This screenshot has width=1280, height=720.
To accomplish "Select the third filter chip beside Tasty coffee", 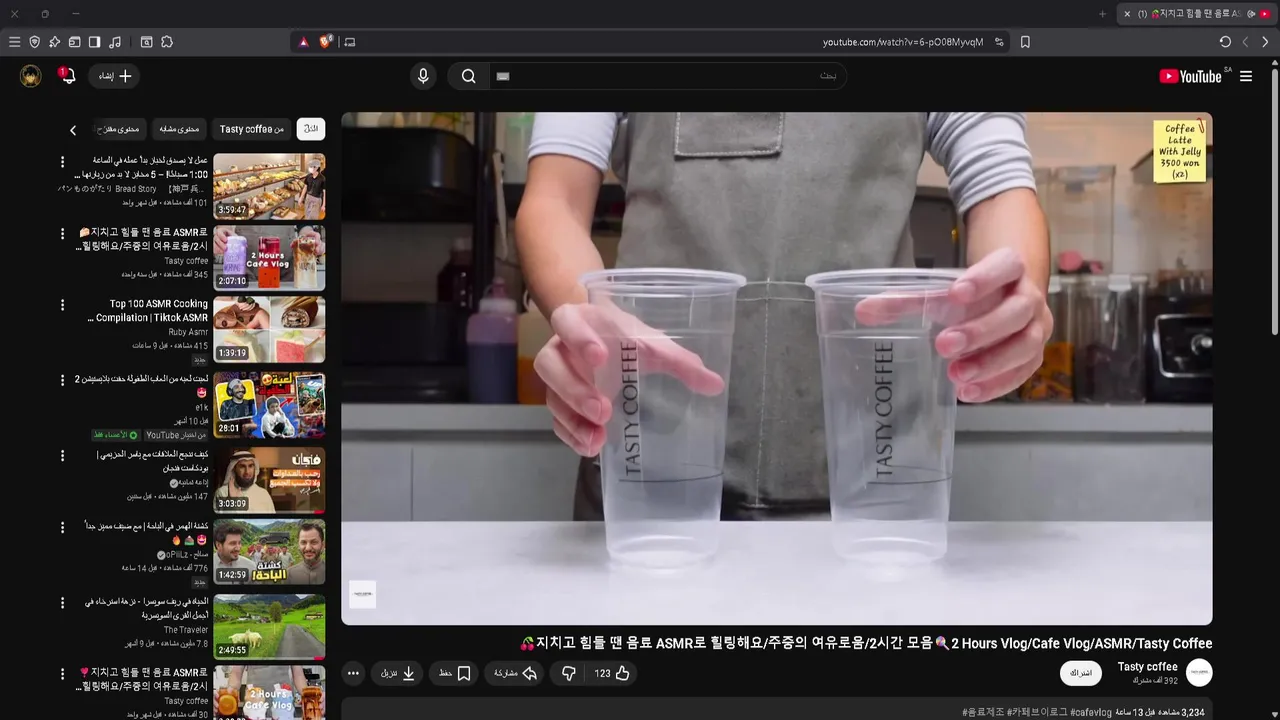I will pyautogui.click(x=179, y=129).
